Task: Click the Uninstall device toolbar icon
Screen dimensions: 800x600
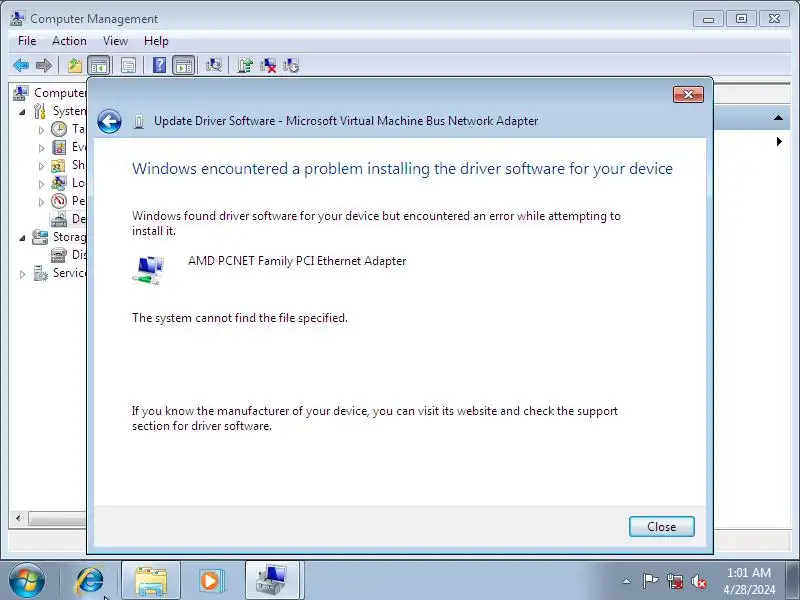Action: pyautogui.click(x=268, y=65)
